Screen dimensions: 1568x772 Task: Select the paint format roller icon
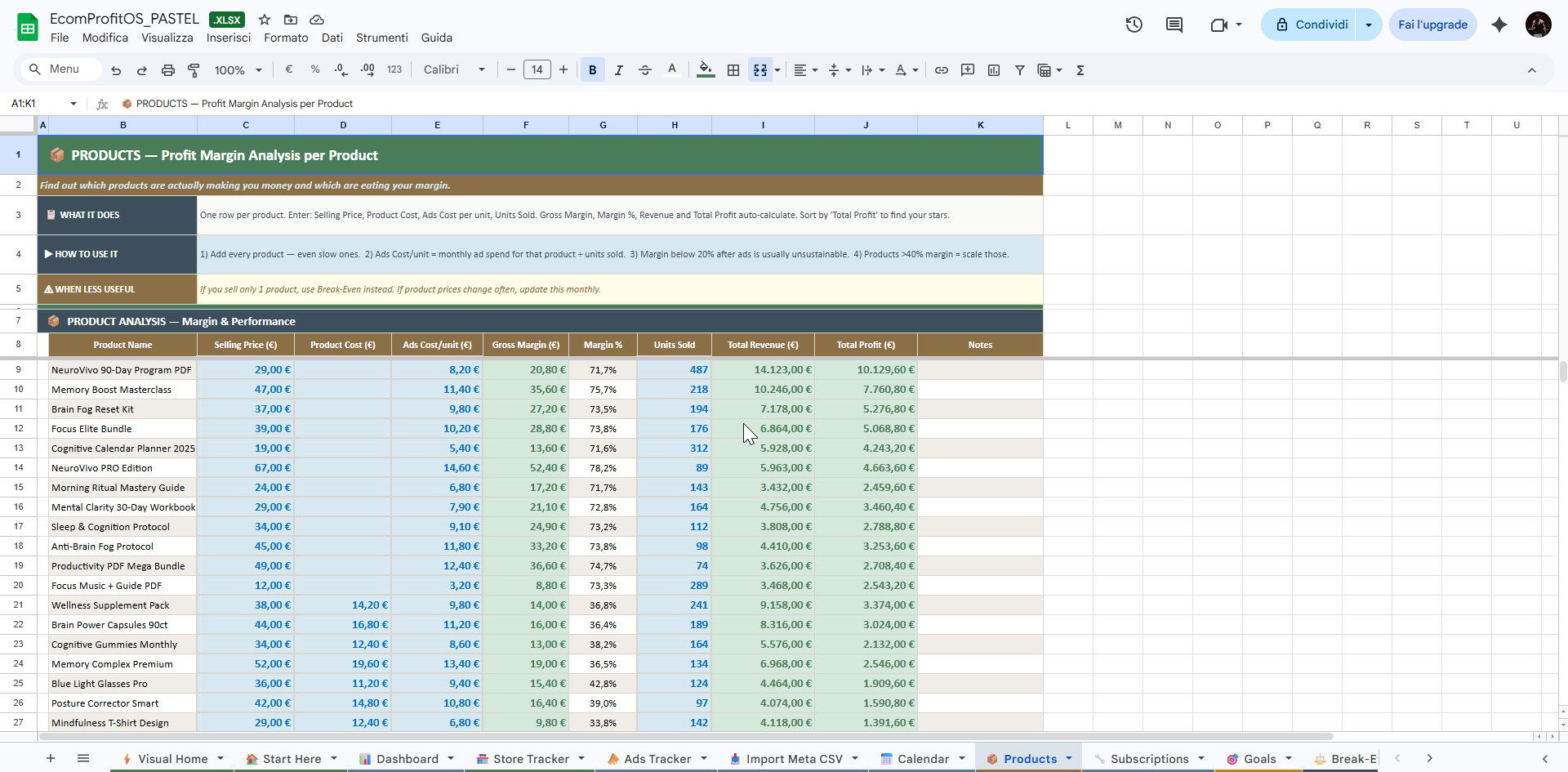[x=194, y=70]
